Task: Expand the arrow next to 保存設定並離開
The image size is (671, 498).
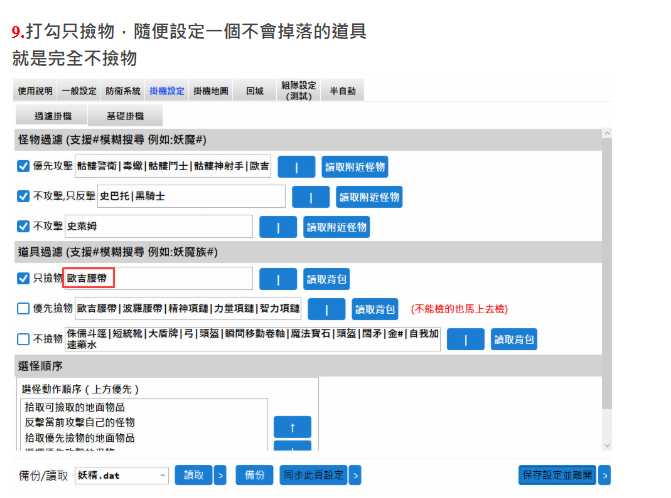Action: tap(605, 475)
